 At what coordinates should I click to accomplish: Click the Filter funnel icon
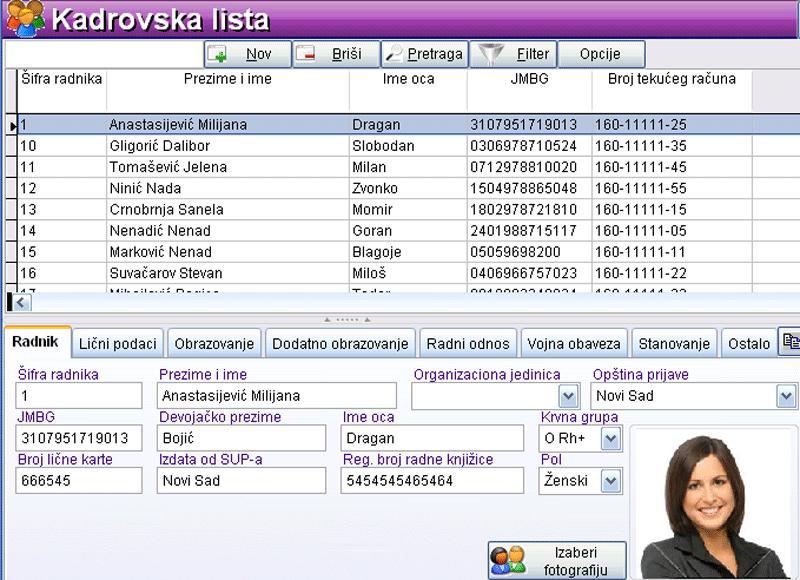[486, 54]
